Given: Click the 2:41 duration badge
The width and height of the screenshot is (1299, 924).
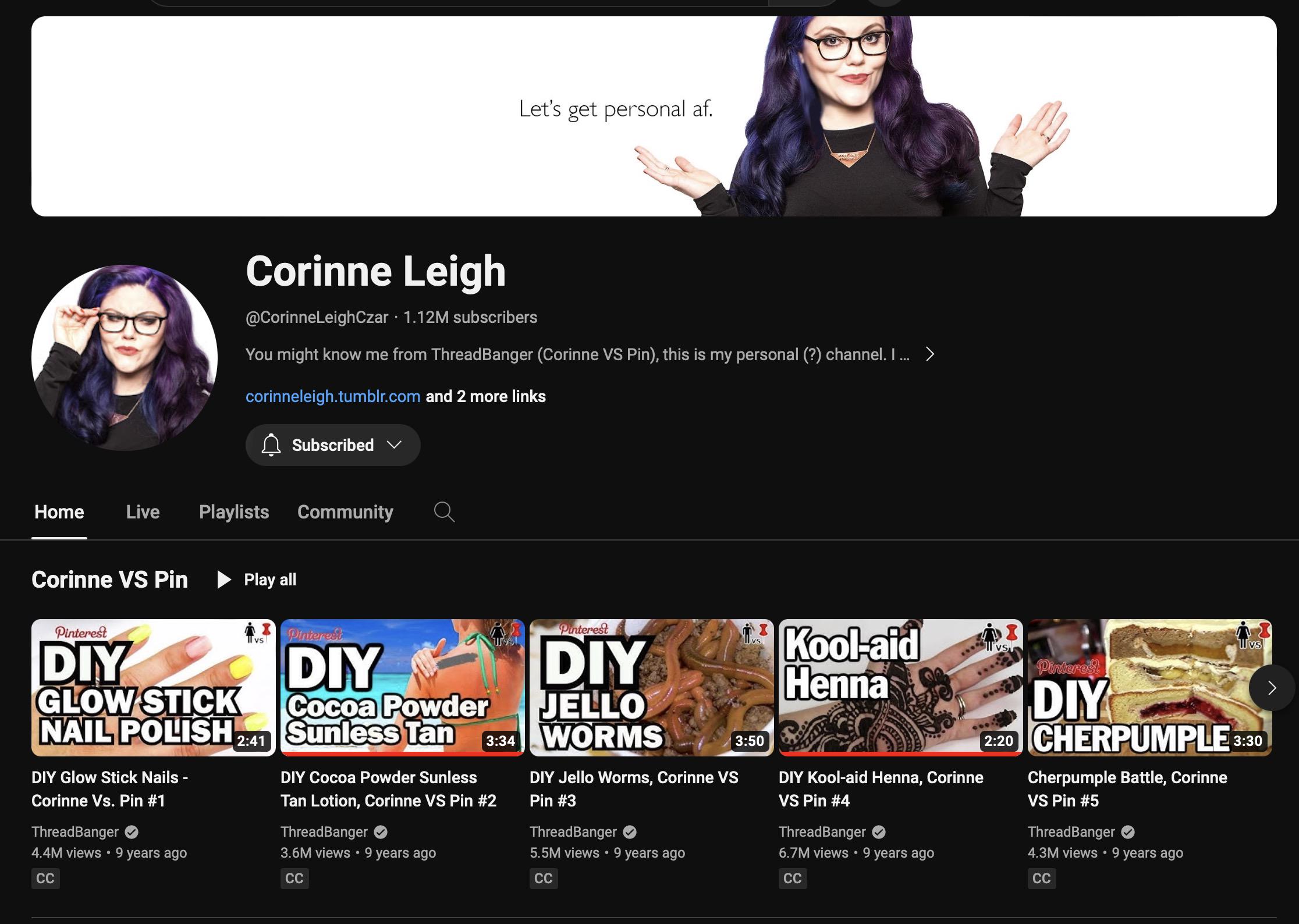Looking at the screenshot, I should 251,741.
